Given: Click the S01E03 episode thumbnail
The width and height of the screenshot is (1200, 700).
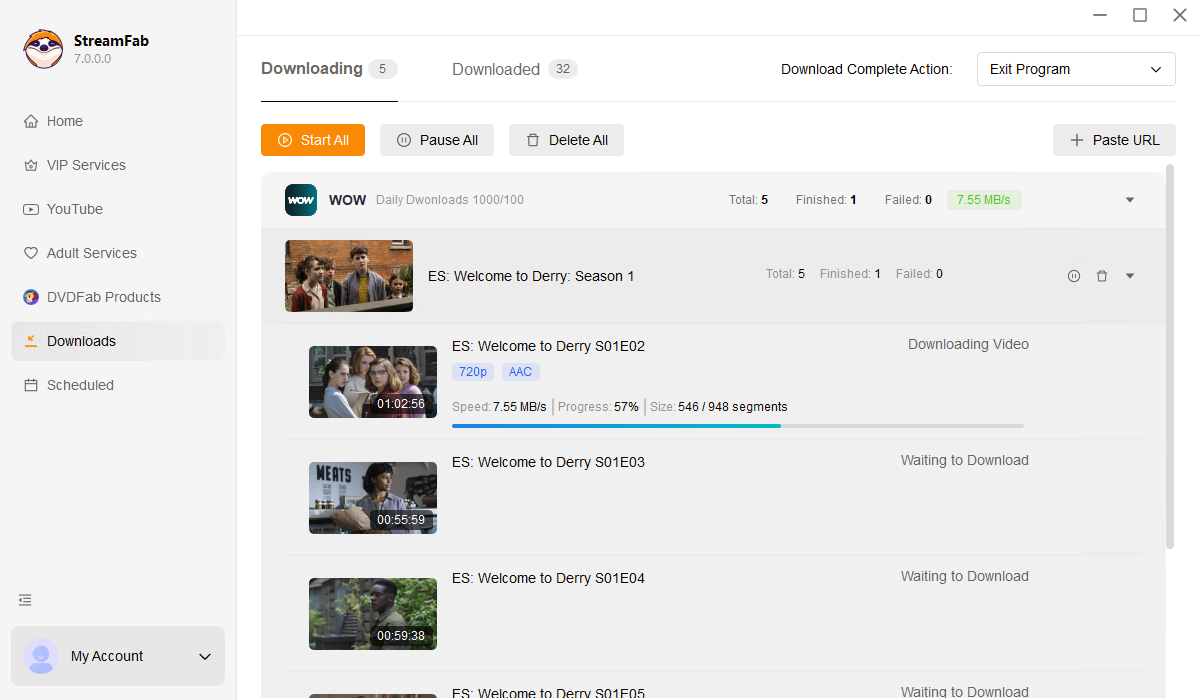Looking at the screenshot, I should pos(372,498).
